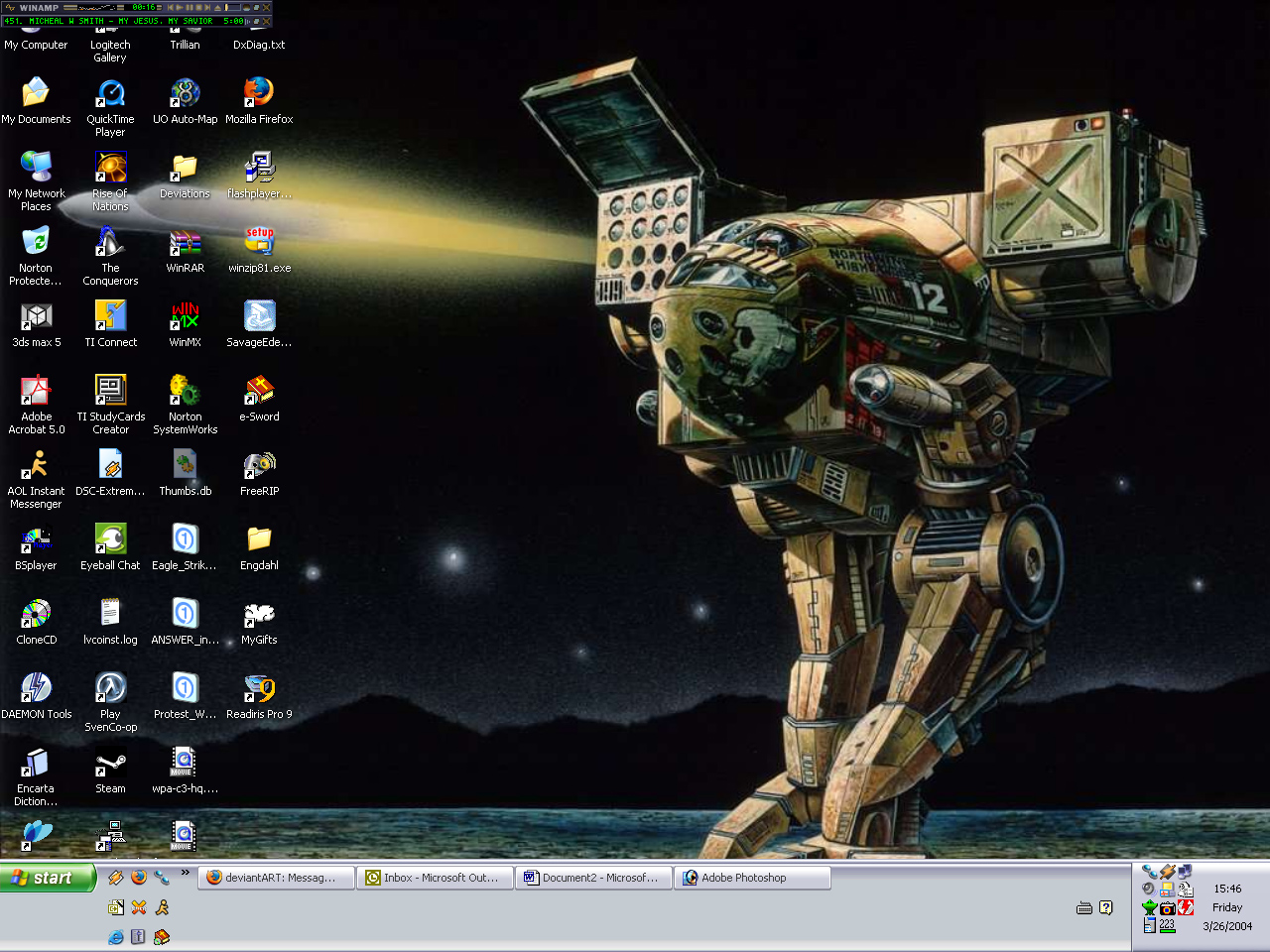Select the My Network Places icon
This screenshot has height=952, width=1270.
coord(36,181)
